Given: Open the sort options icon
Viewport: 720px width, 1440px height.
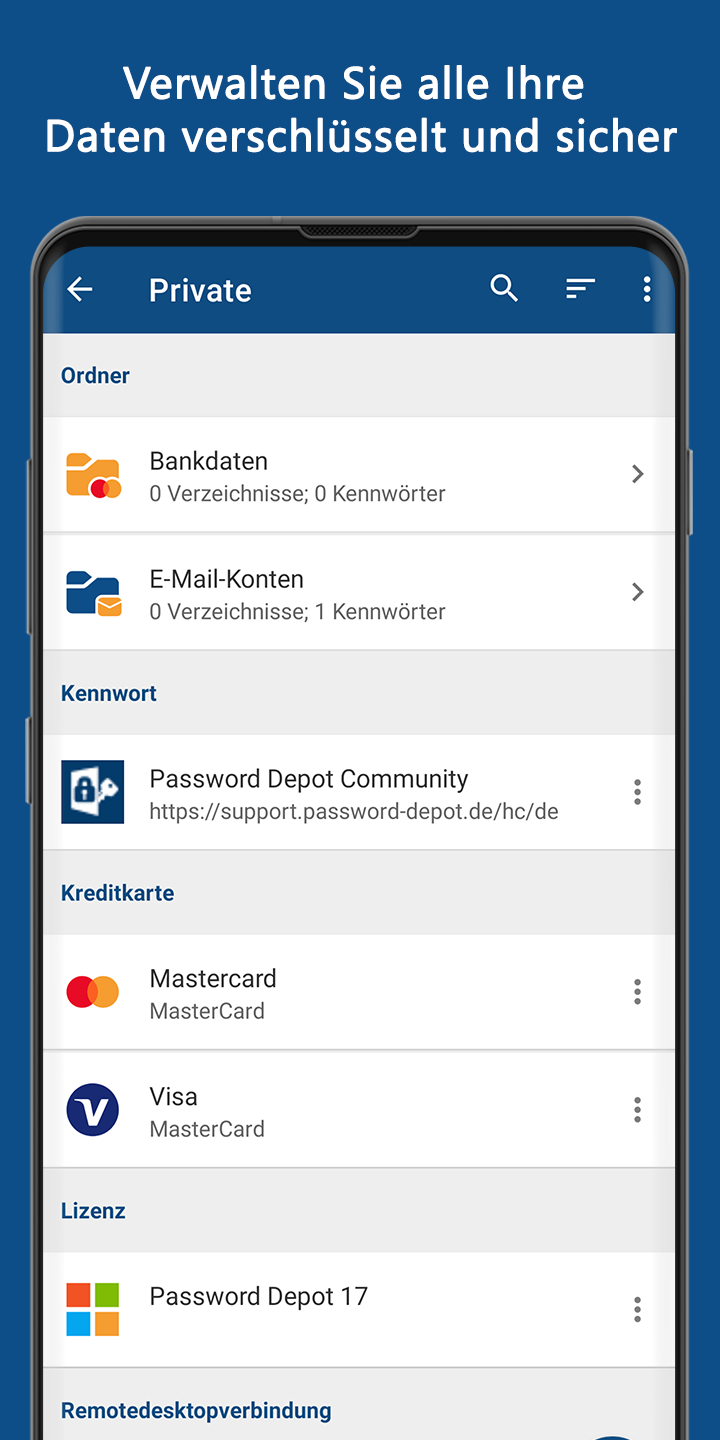Looking at the screenshot, I should [x=580, y=289].
